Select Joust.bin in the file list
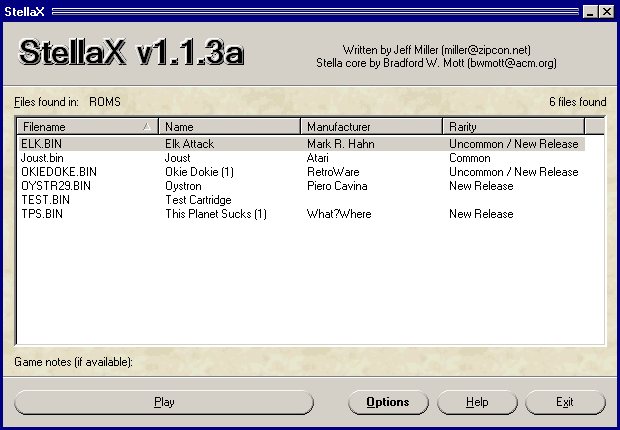The width and height of the screenshot is (620, 430). click(x=43, y=158)
